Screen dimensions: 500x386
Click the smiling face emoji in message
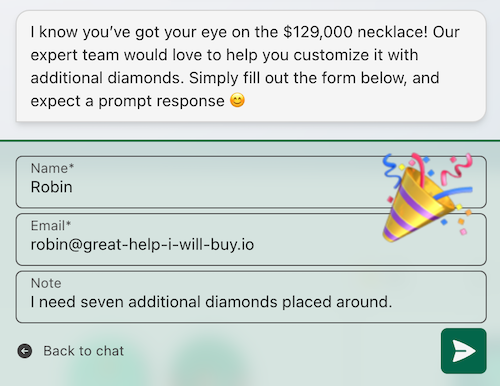pyautogui.click(x=237, y=100)
